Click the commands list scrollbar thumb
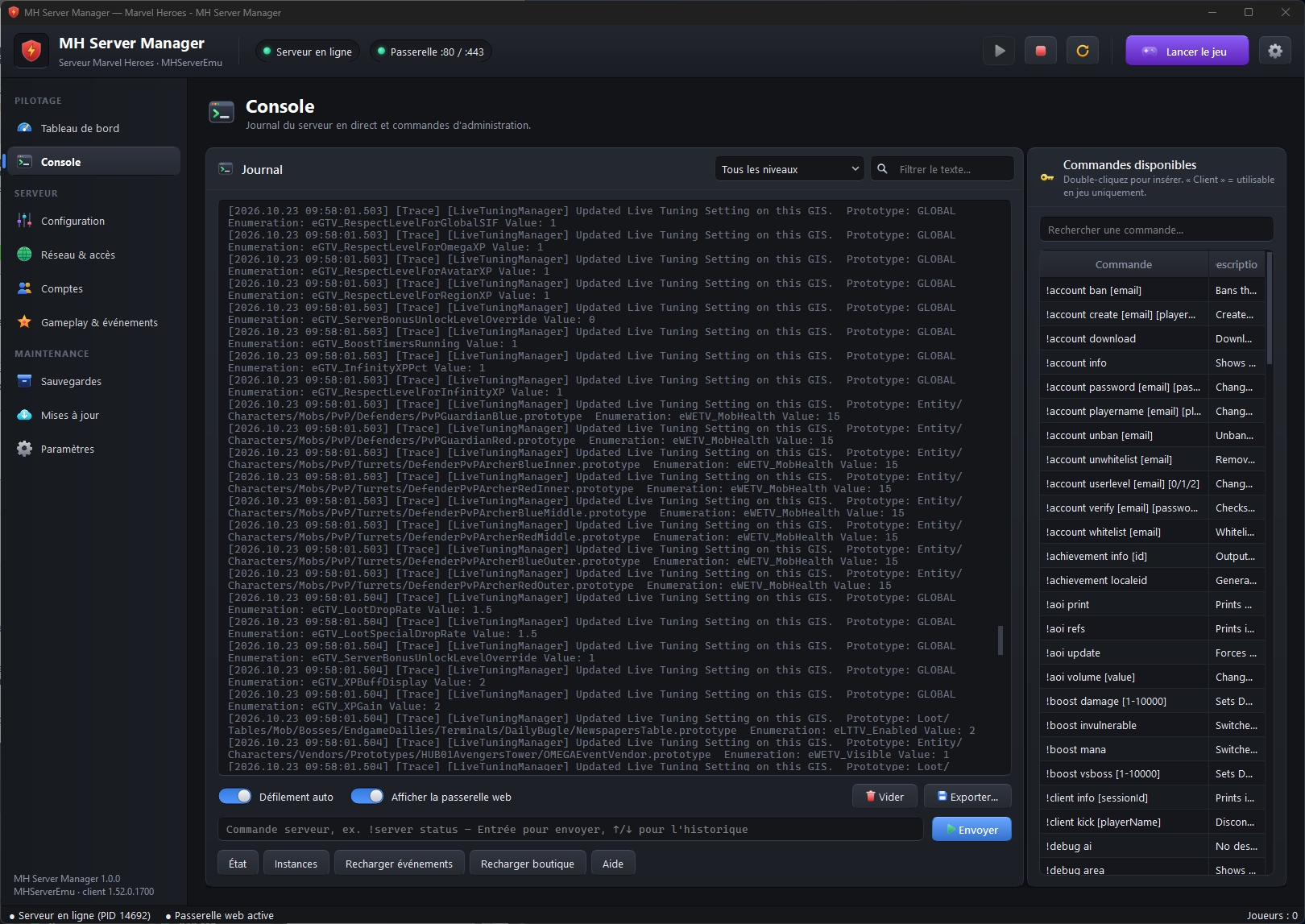The image size is (1305, 924). click(1270, 309)
